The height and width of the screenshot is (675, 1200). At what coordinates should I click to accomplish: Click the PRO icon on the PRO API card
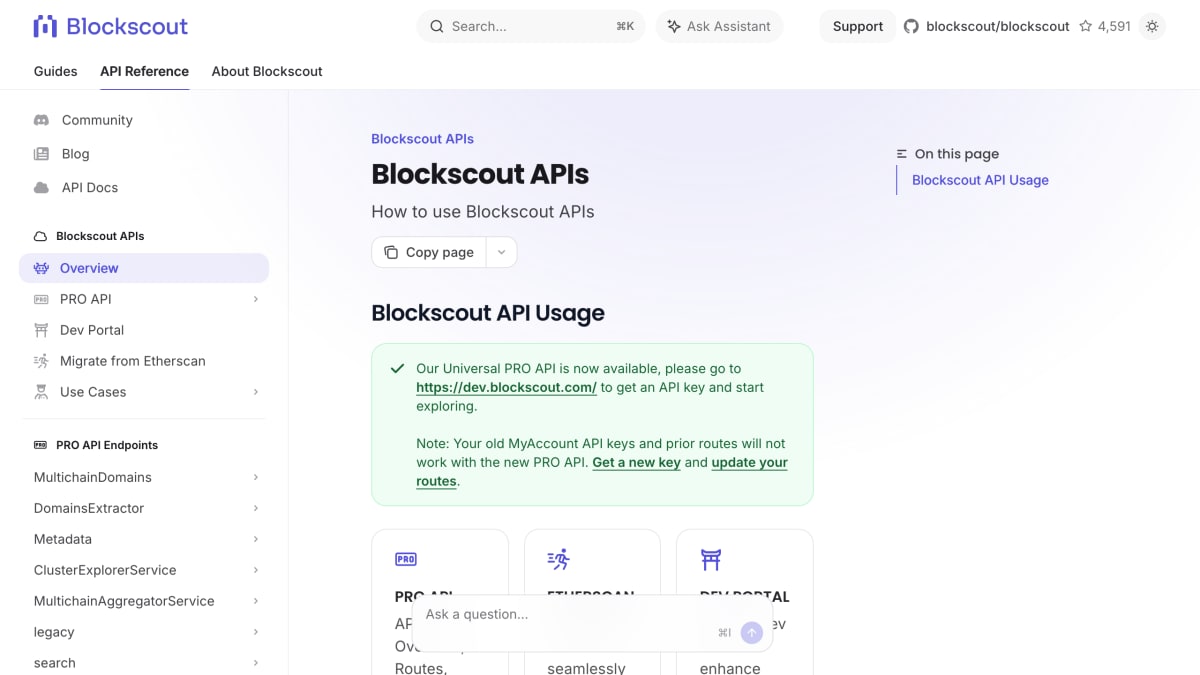pyautogui.click(x=406, y=559)
